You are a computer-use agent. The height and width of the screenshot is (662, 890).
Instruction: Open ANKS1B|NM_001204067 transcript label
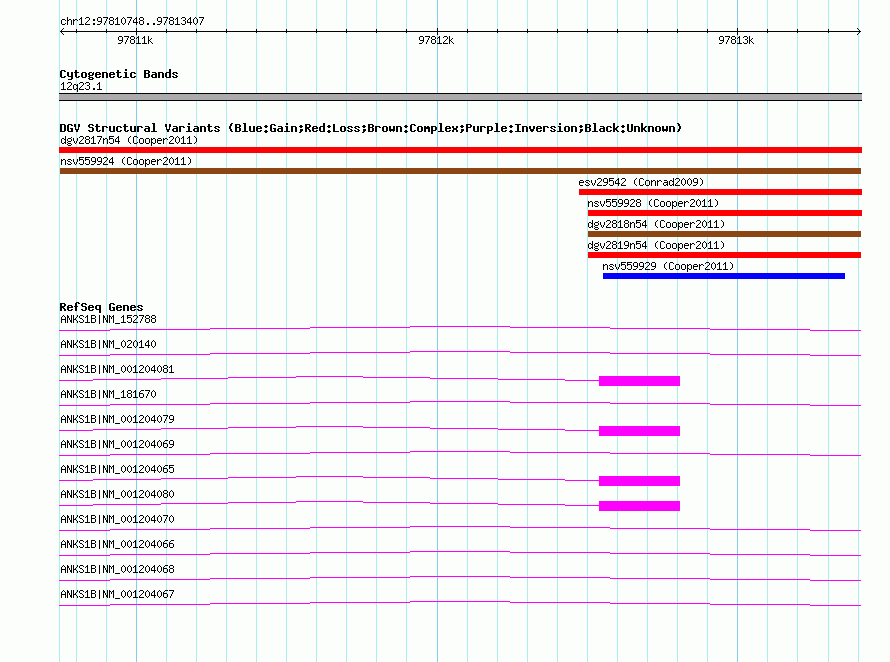point(117,594)
